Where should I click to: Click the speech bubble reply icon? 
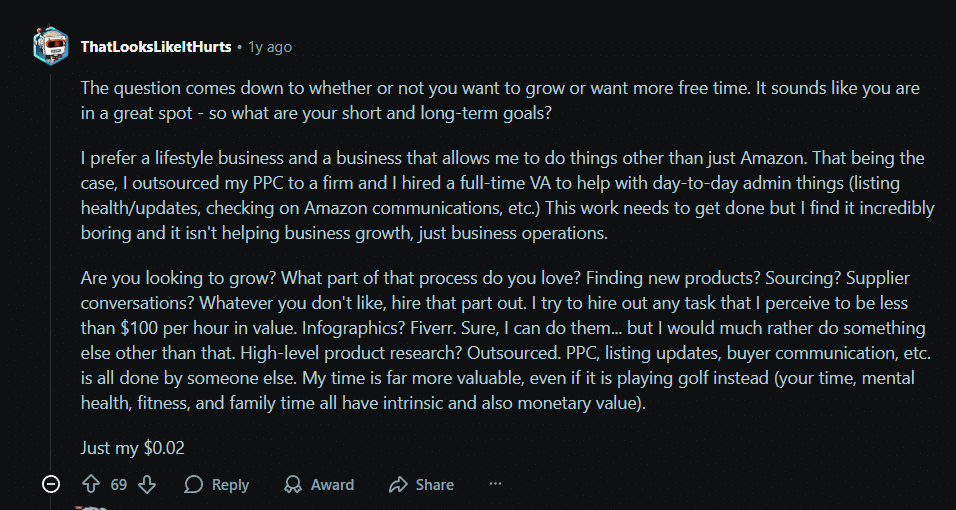coord(194,484)
